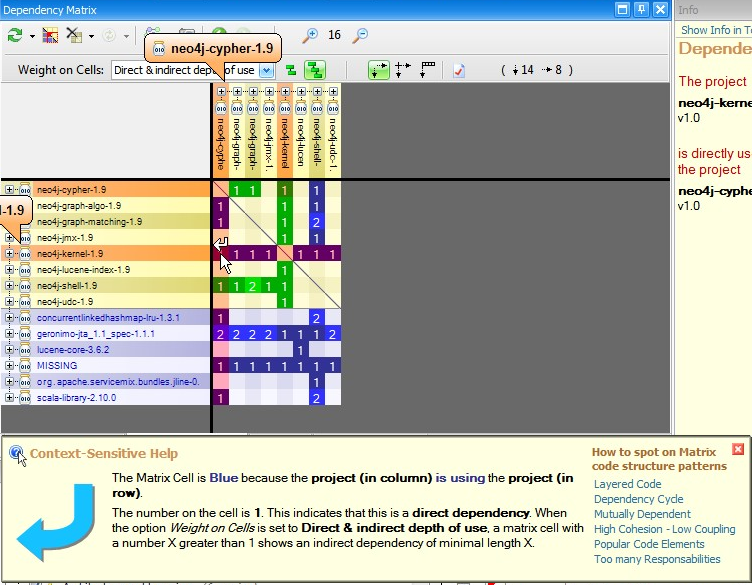
Task: Expand the neo4j-cypher column header
Action: tap(221, 91)
